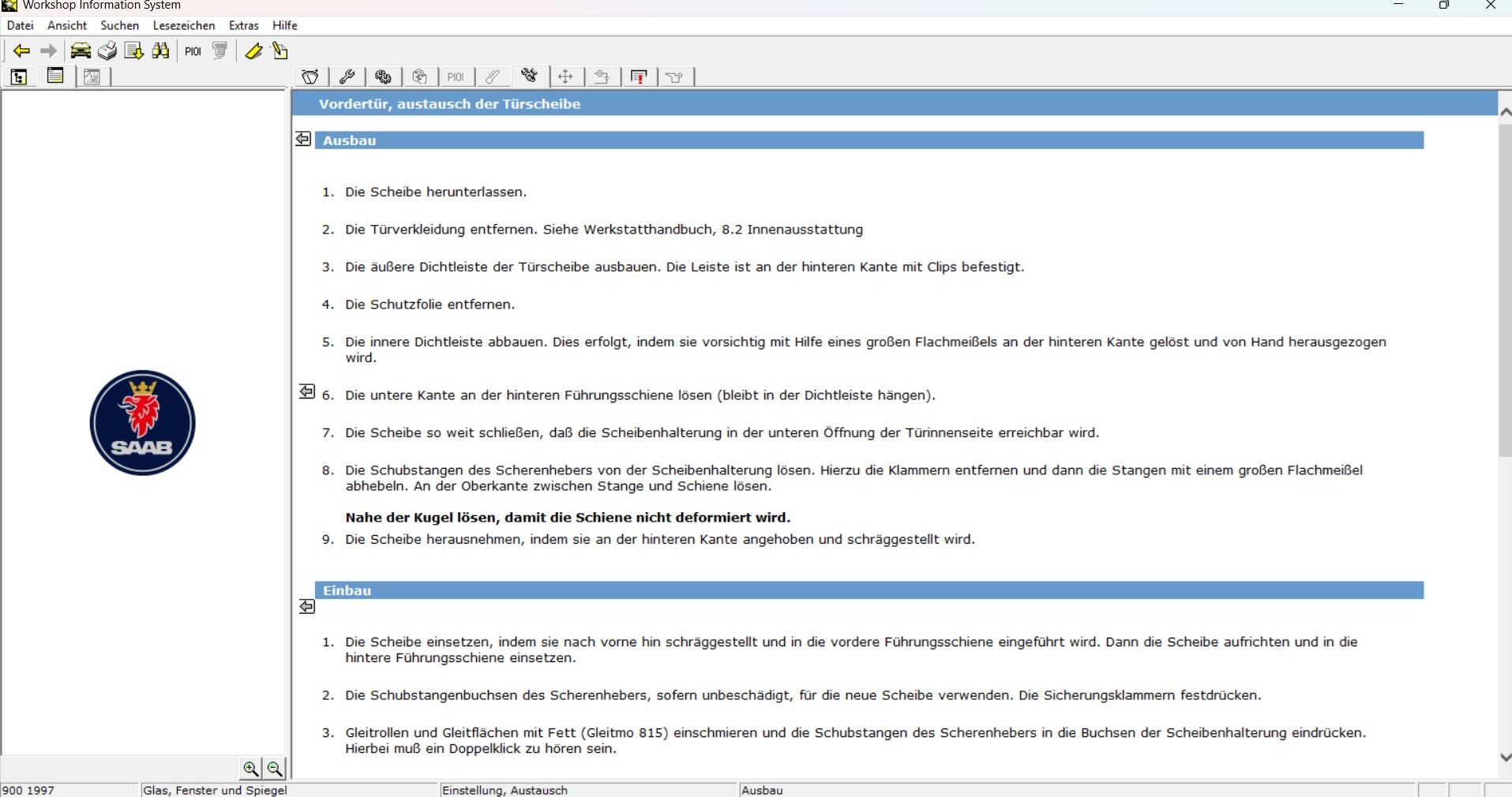Zoom in with the plus magnifier

tap(250, 769)
